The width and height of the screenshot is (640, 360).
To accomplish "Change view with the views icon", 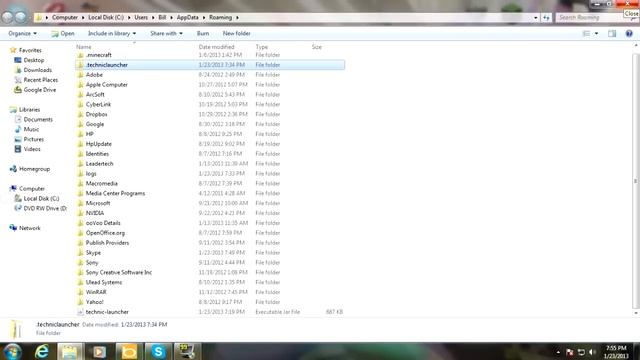I will [x=586, y=33].
